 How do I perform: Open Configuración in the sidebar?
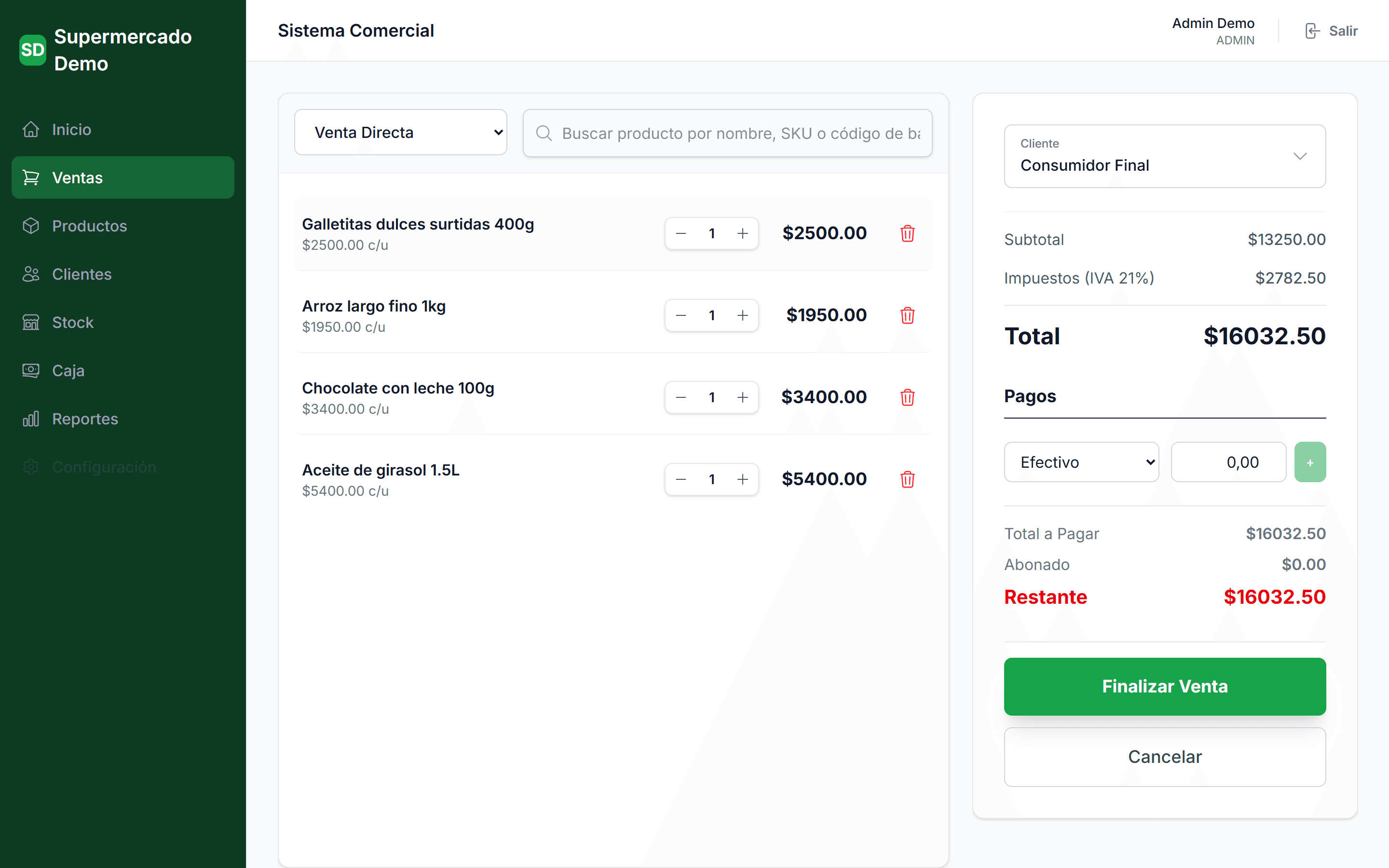(x=123, y=467)
